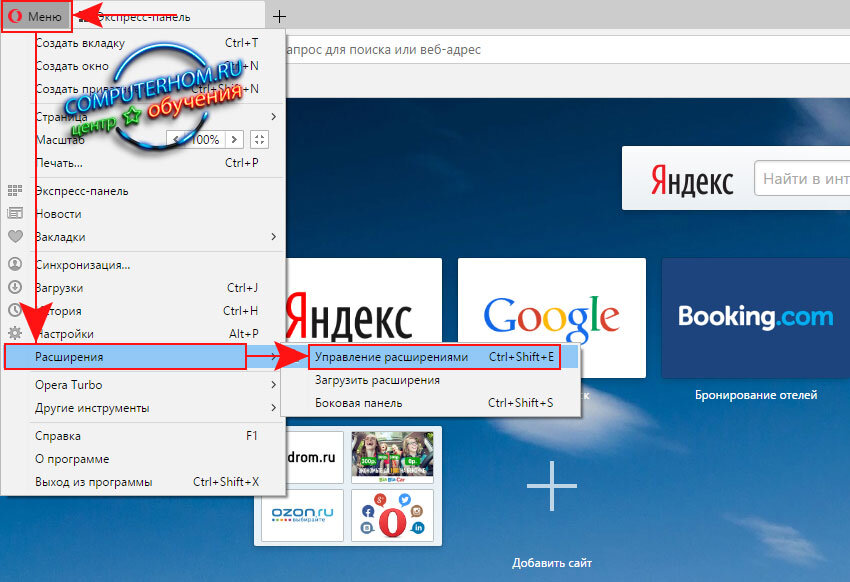Viewport: 850px width, 582px height.
Task: Toggle fullscreen icon next to zoom
Action: [260, 140]
